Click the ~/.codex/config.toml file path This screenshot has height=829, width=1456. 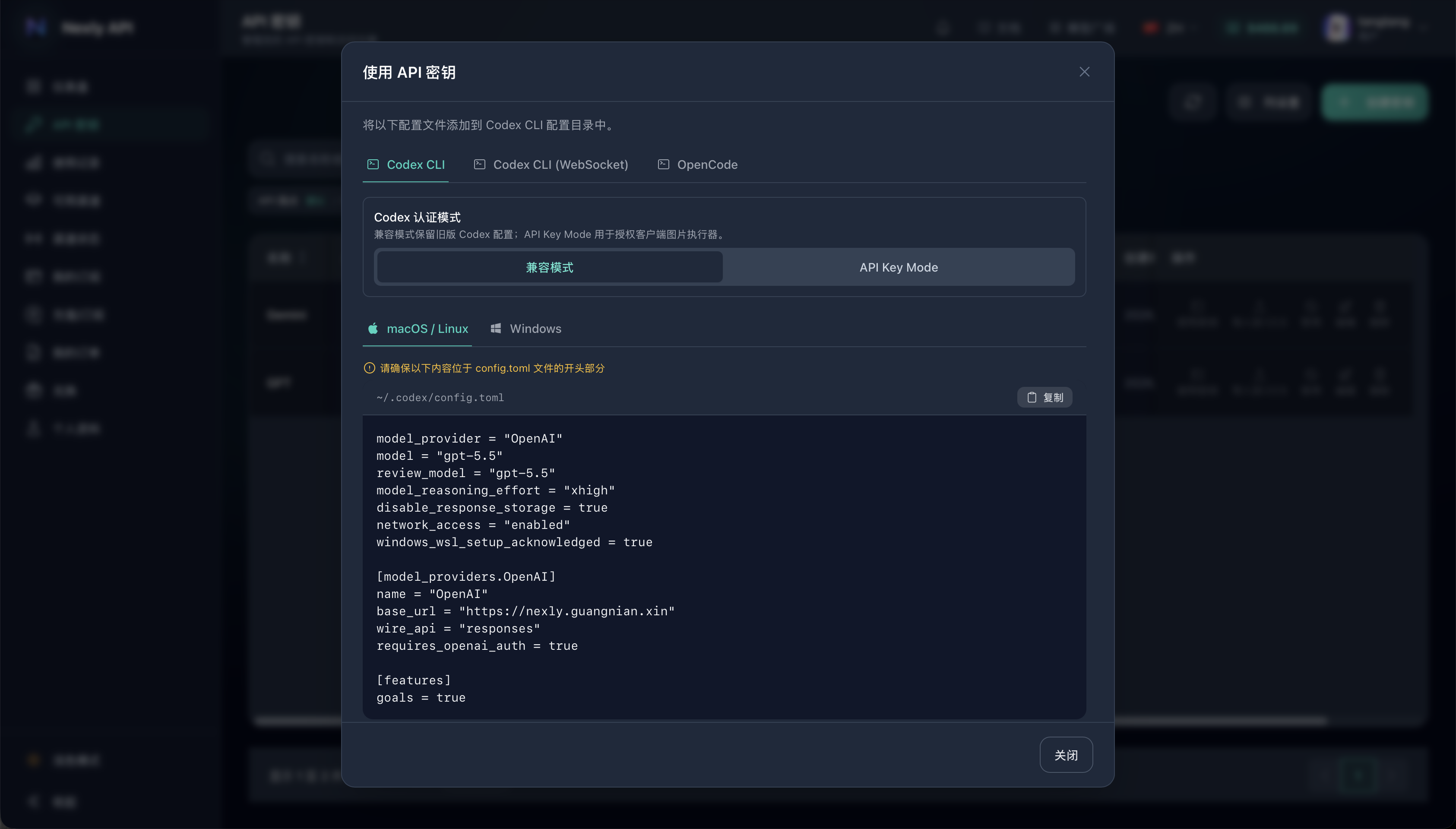[x=440, y=397]
